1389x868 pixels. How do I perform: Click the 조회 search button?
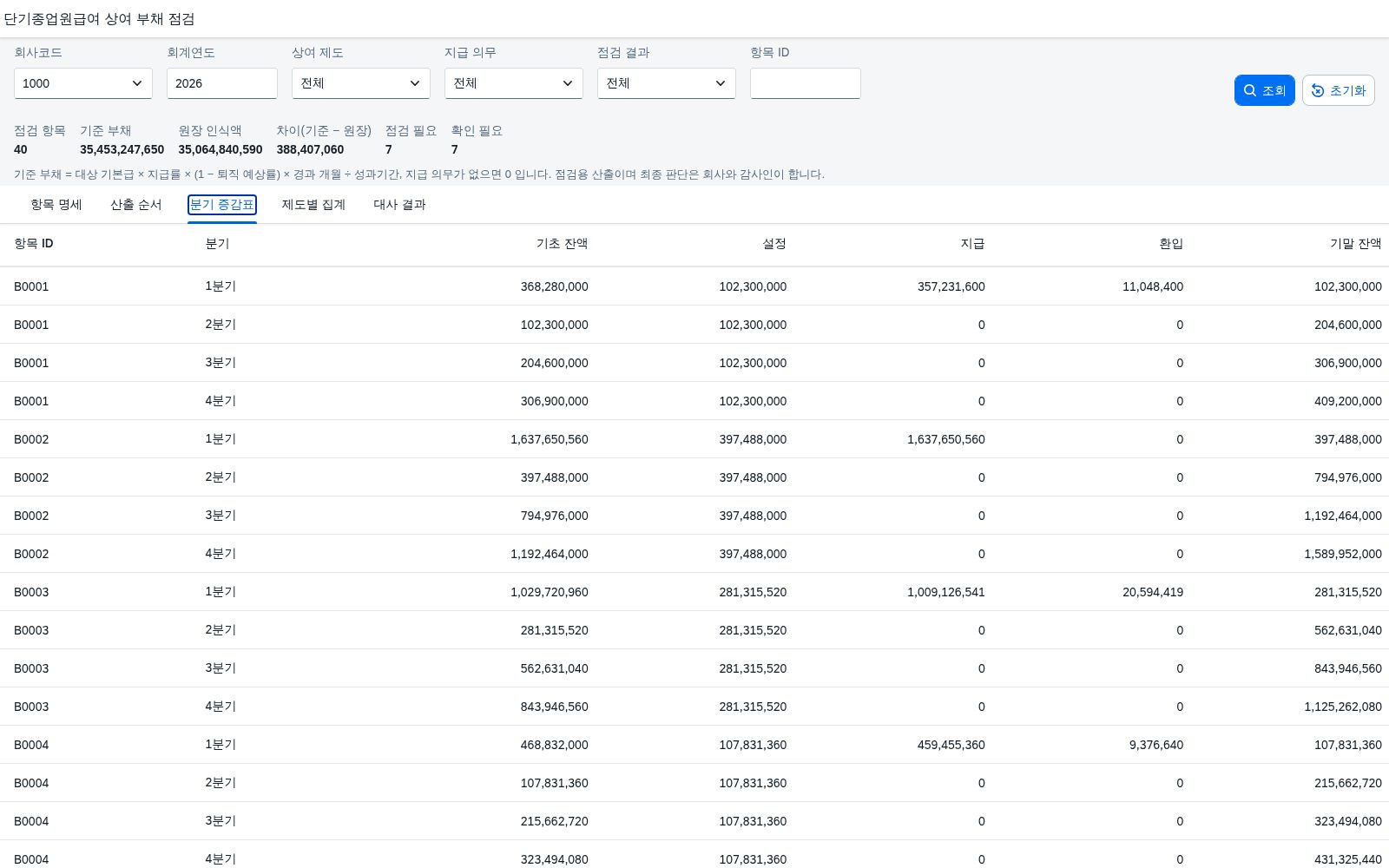point(1264,90)
